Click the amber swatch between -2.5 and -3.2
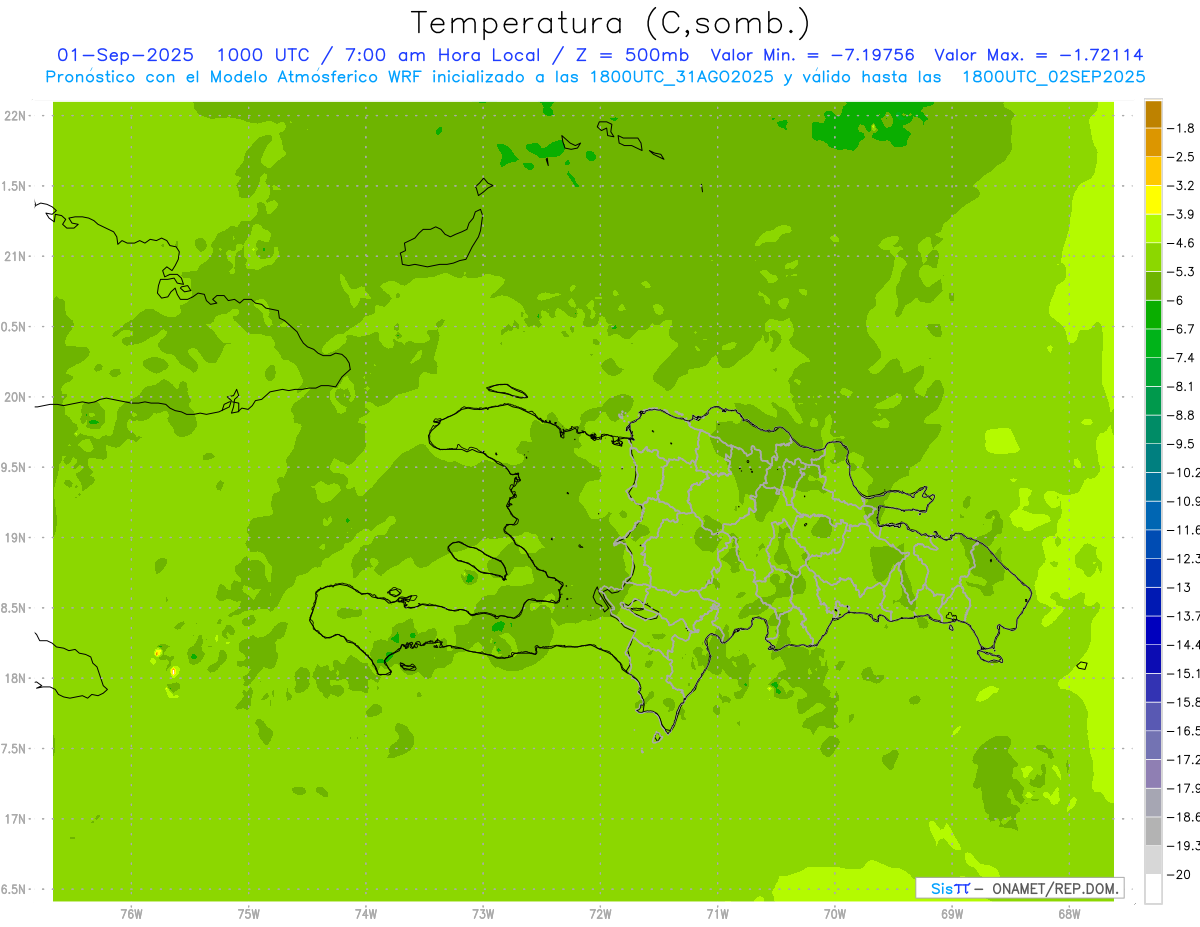This screenshot has height=927, width=1200. click(x=1153, y=171)
